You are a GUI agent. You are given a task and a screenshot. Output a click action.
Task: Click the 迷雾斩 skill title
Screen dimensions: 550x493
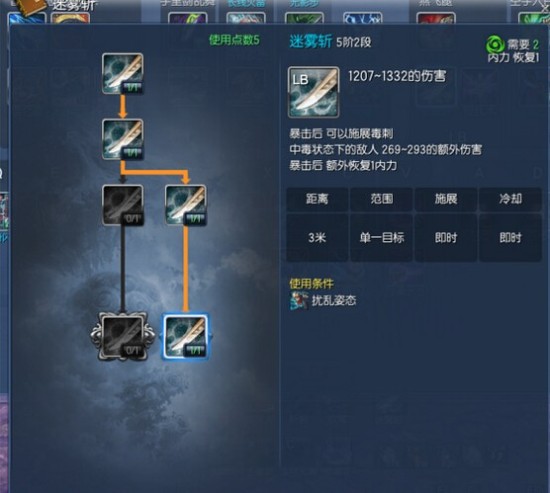pyautogui.click(x=310, y=42)
